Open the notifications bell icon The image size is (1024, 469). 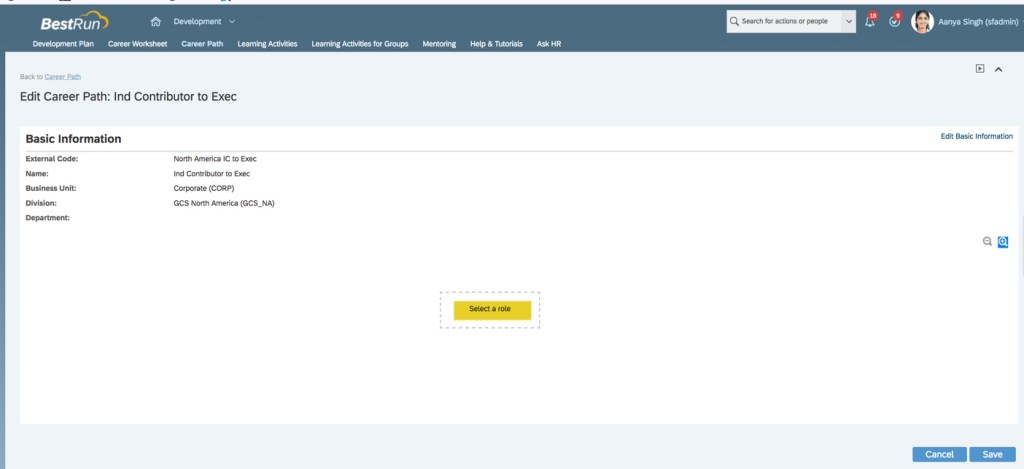click(870, 21)
